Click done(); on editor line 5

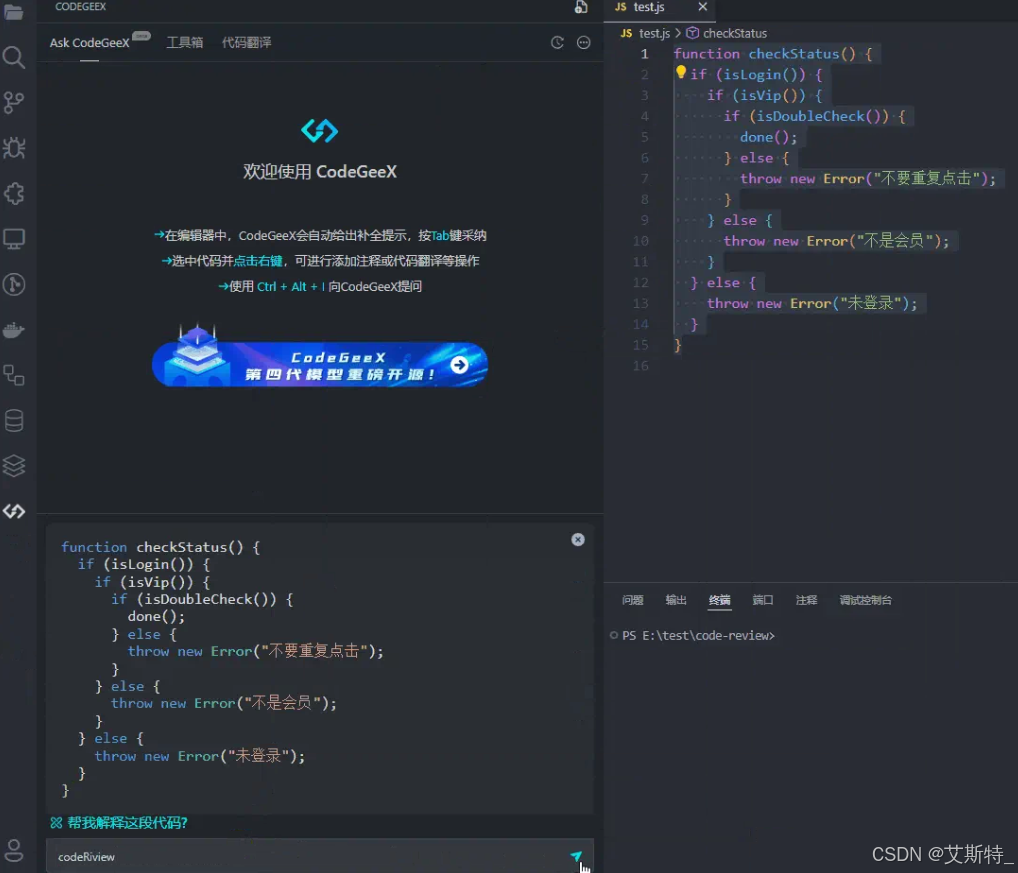(x=768, y=137)
